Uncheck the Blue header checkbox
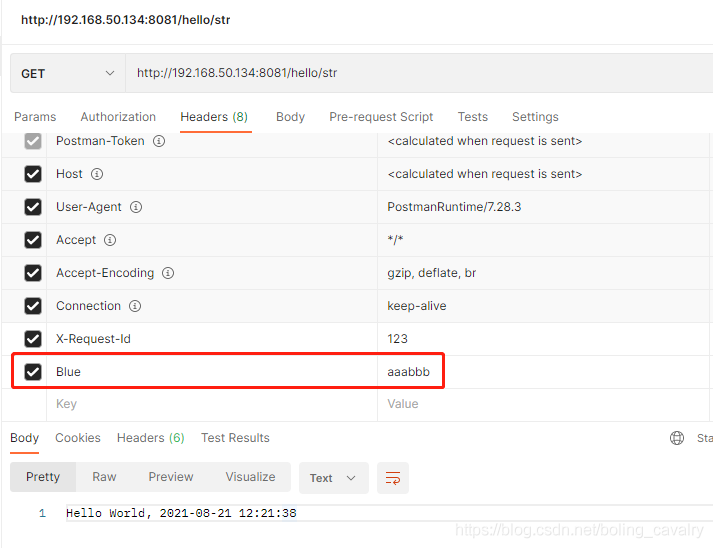Viewport: 713px width, 548px height. coord(33,372)
